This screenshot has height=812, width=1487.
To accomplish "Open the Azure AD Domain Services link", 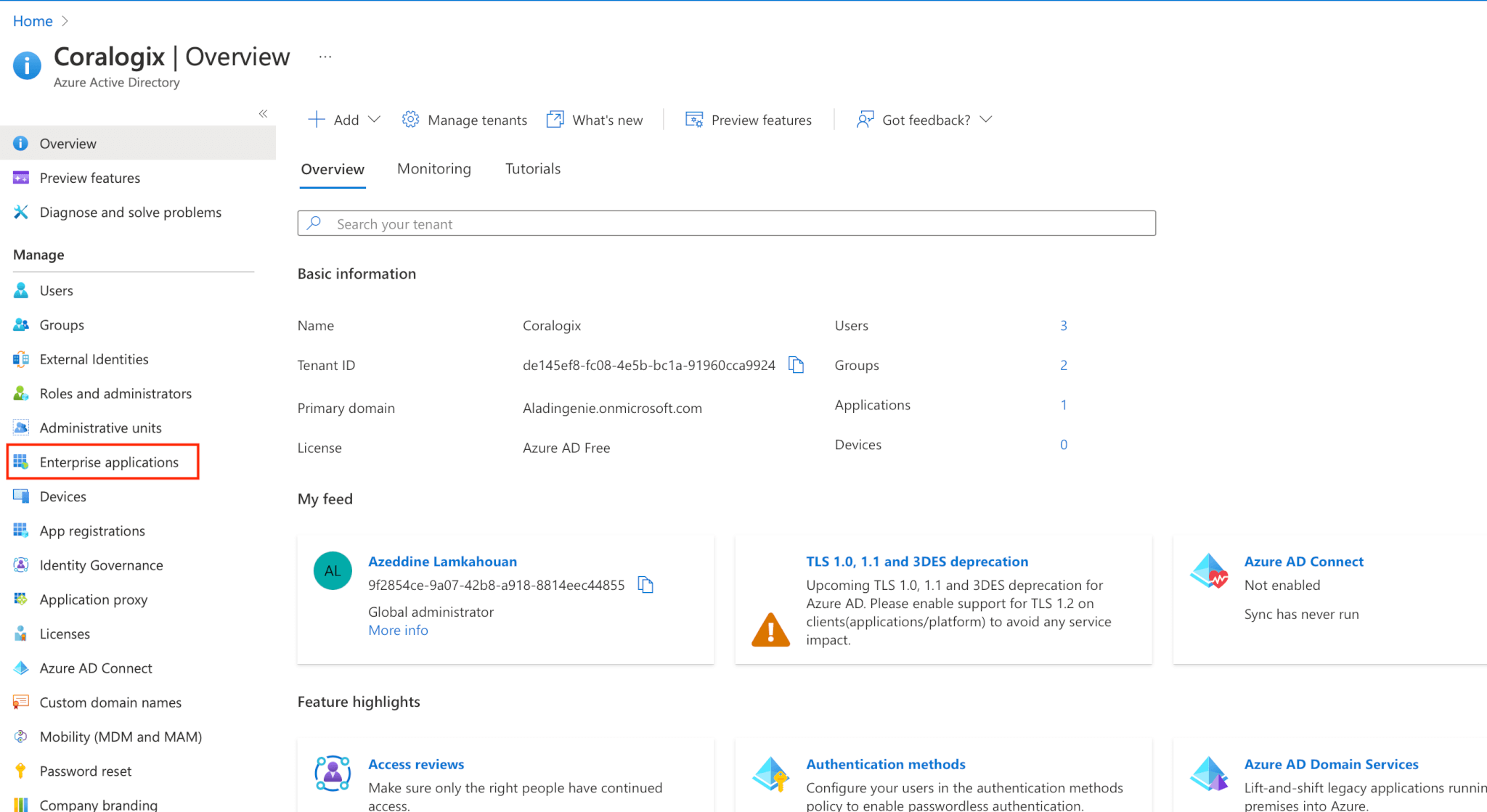I will point(1331,764).
